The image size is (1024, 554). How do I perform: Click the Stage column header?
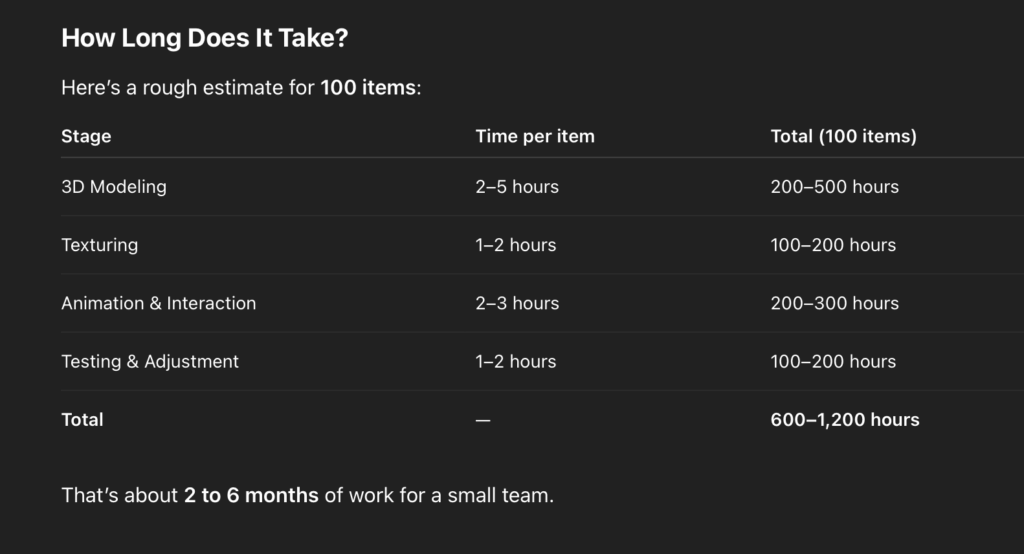(86, 136)
